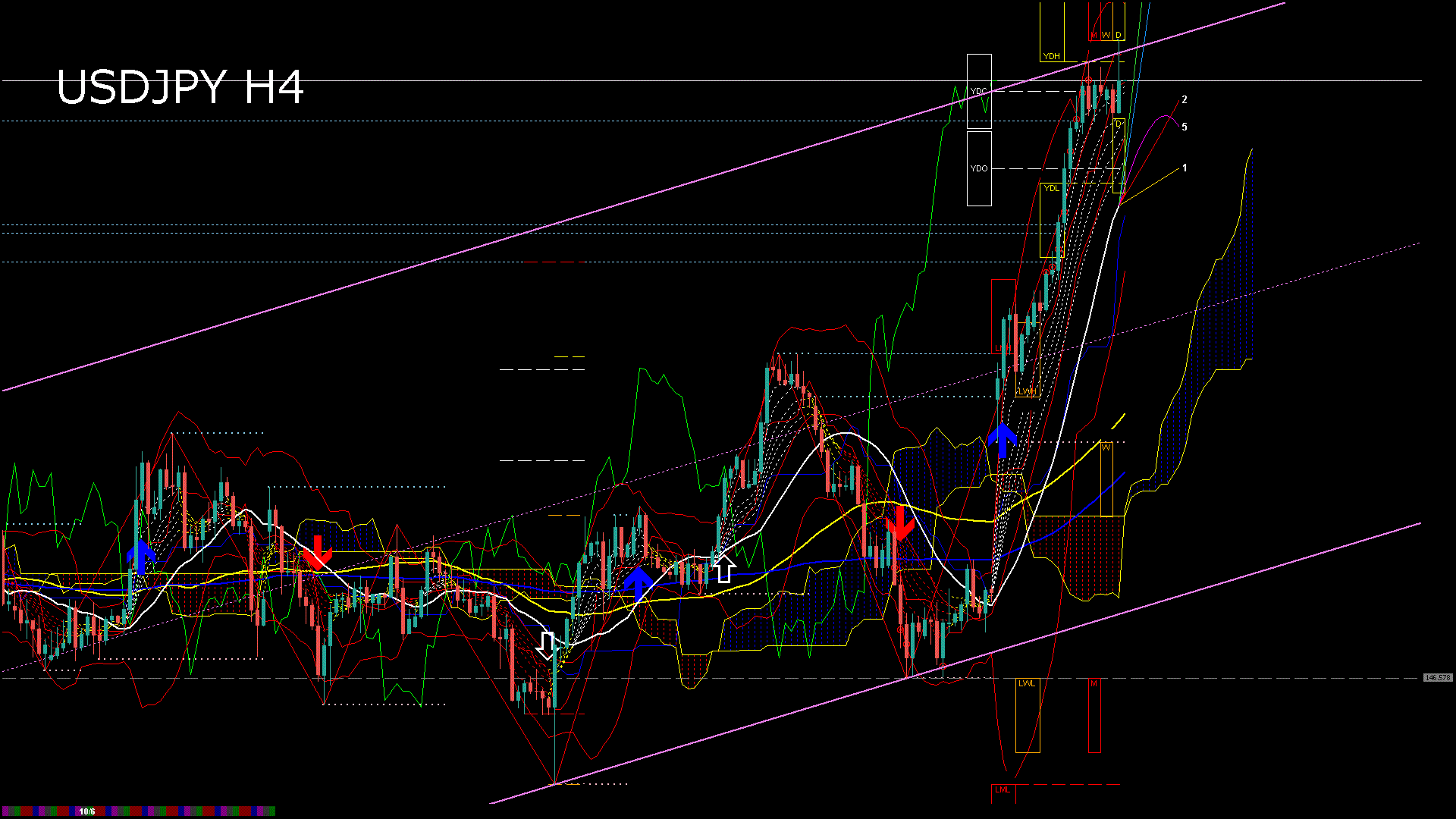Click the 10/6 date marker on color bar
This screenshot has width=1456, height=819.
pos(87,811)
